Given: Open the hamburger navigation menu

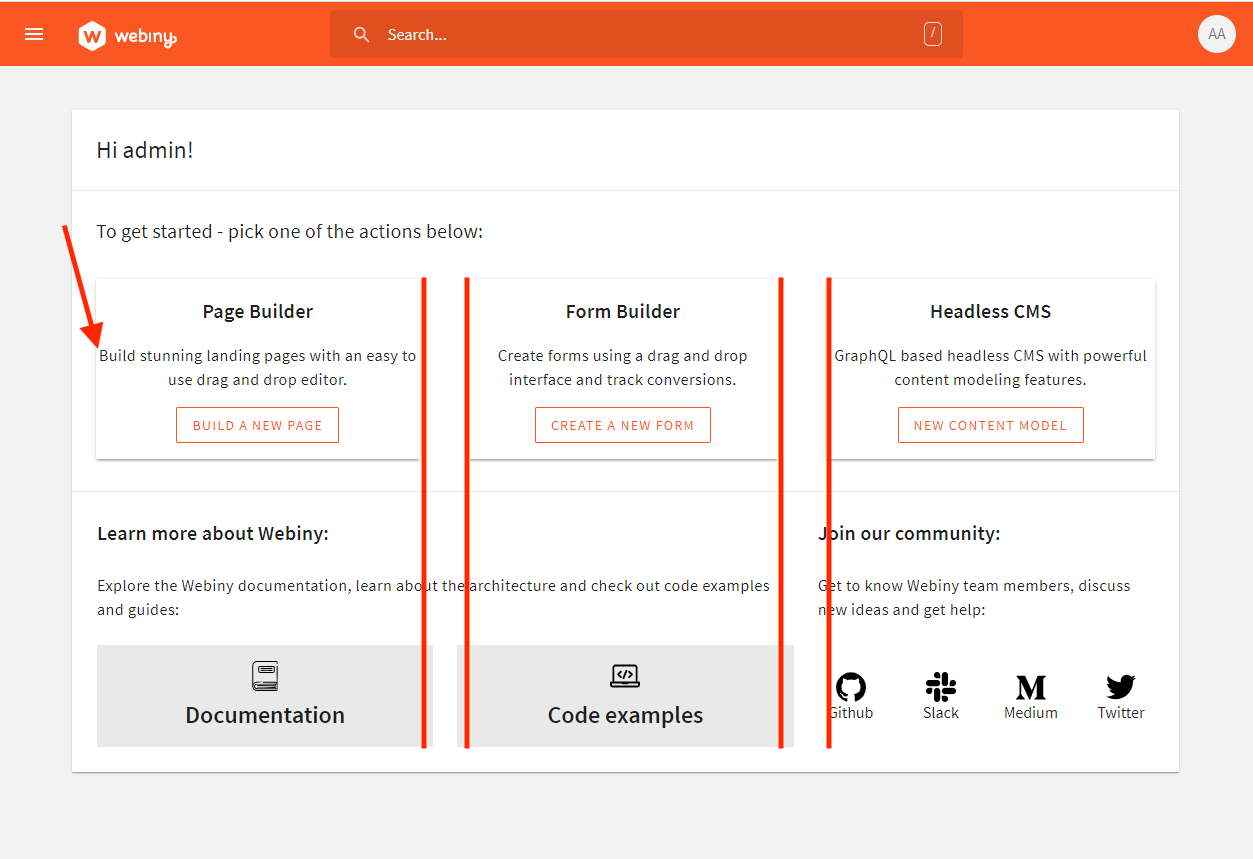Looking at the screenshot, I should [x=34, y=34].
